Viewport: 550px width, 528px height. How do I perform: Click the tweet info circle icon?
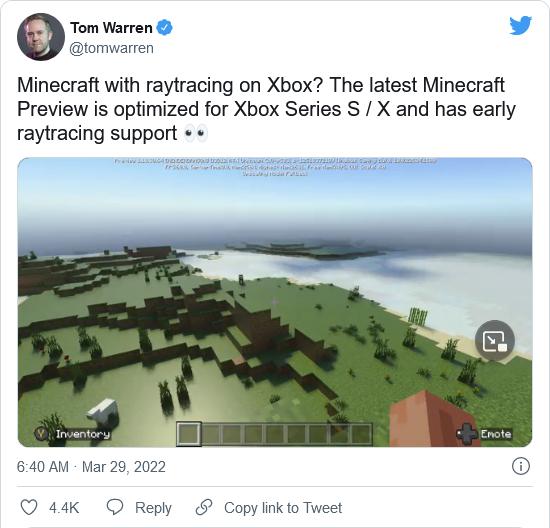point(521,467)
